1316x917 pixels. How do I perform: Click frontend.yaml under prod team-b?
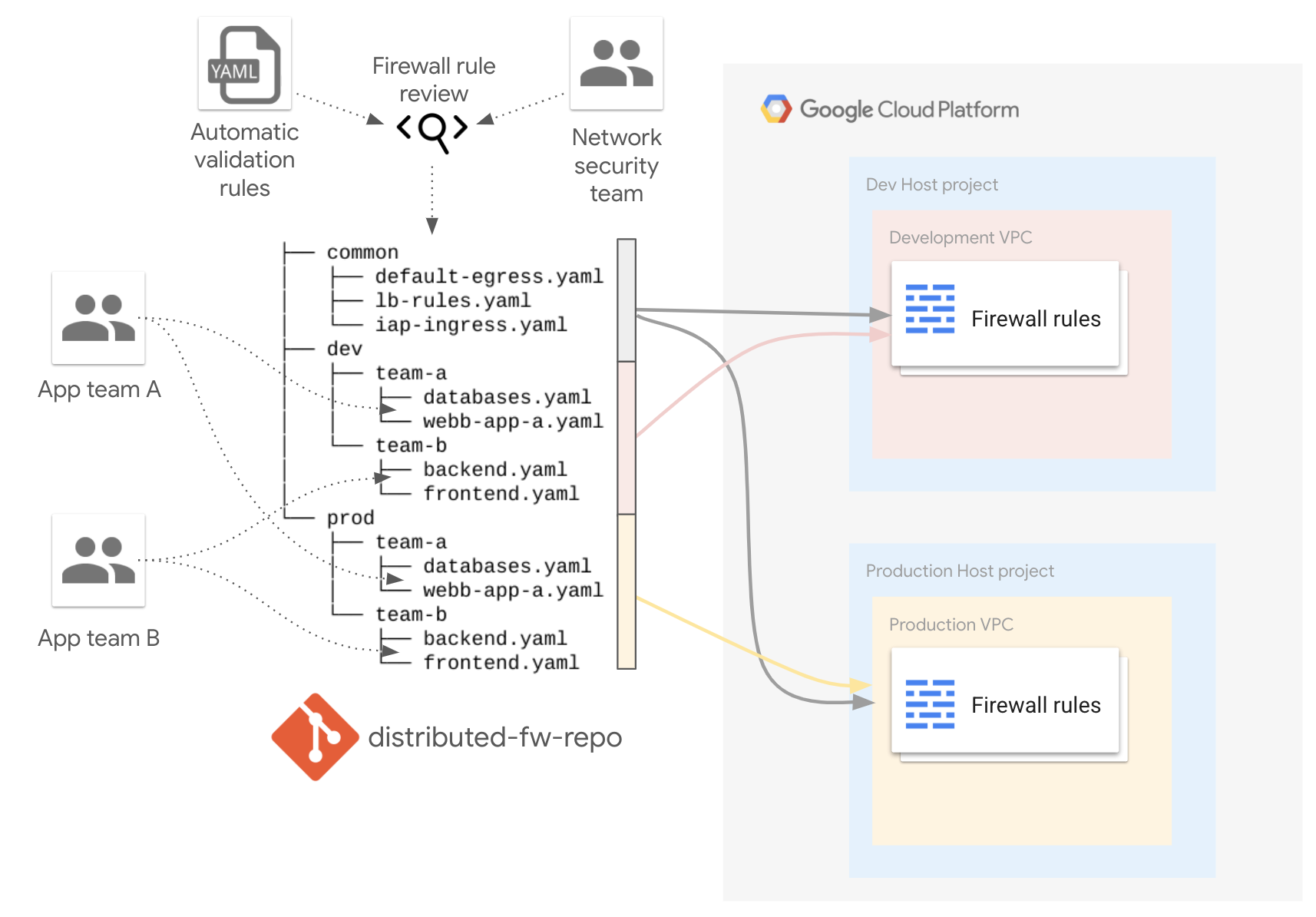pos(501,663)
